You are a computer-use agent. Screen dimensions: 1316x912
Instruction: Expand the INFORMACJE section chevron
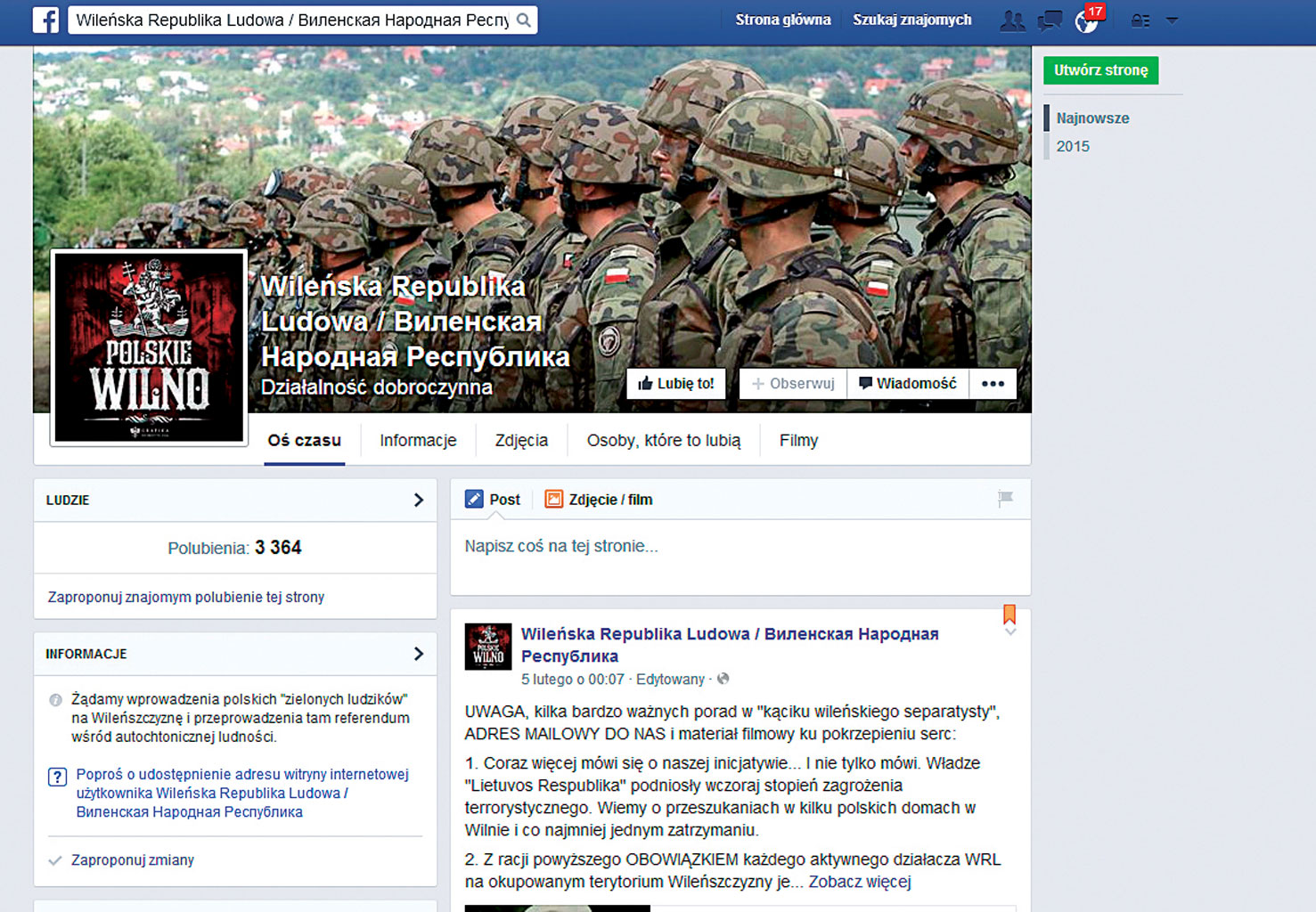click(x=418, y=654)
